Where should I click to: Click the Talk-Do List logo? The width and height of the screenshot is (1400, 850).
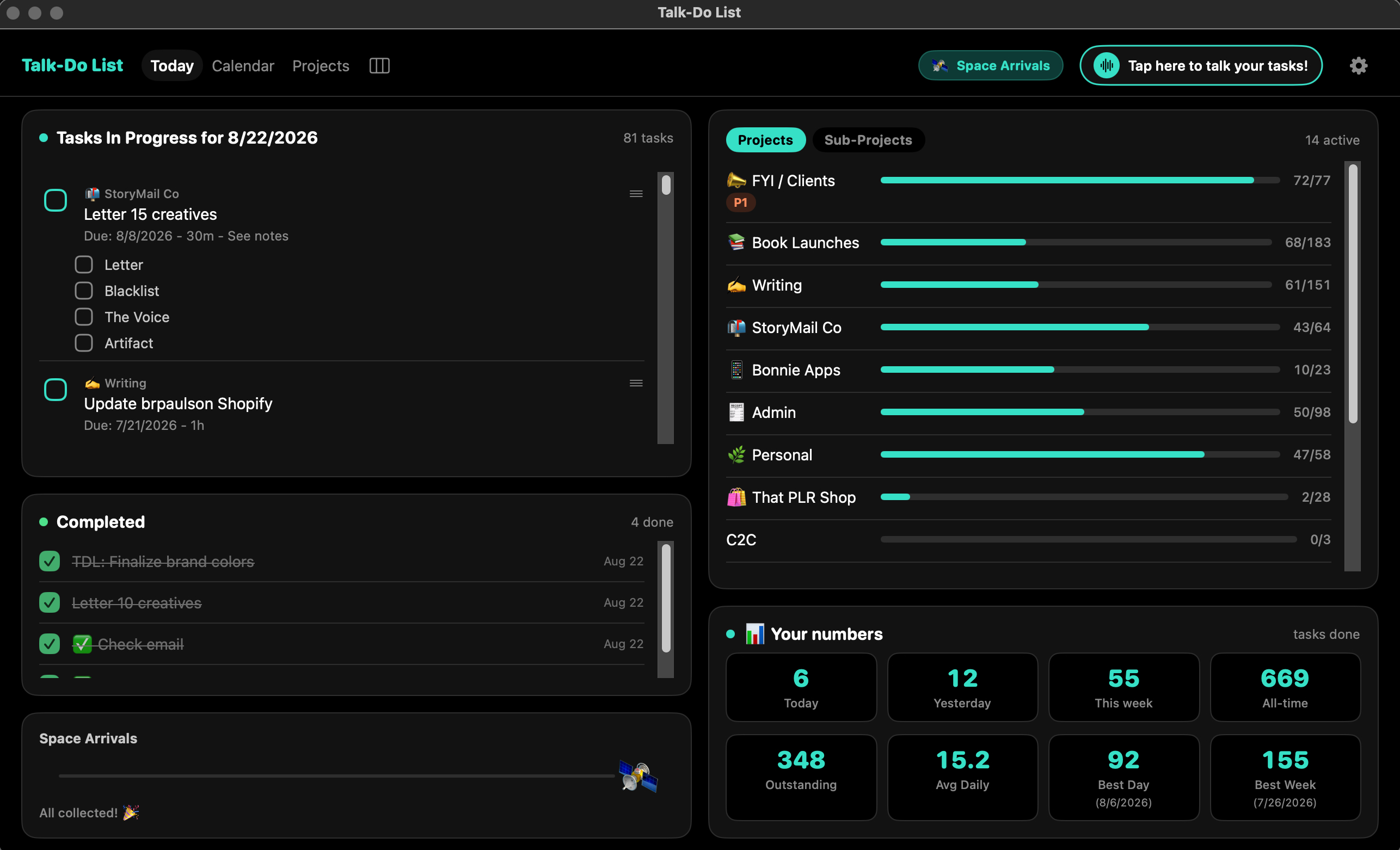72,65
